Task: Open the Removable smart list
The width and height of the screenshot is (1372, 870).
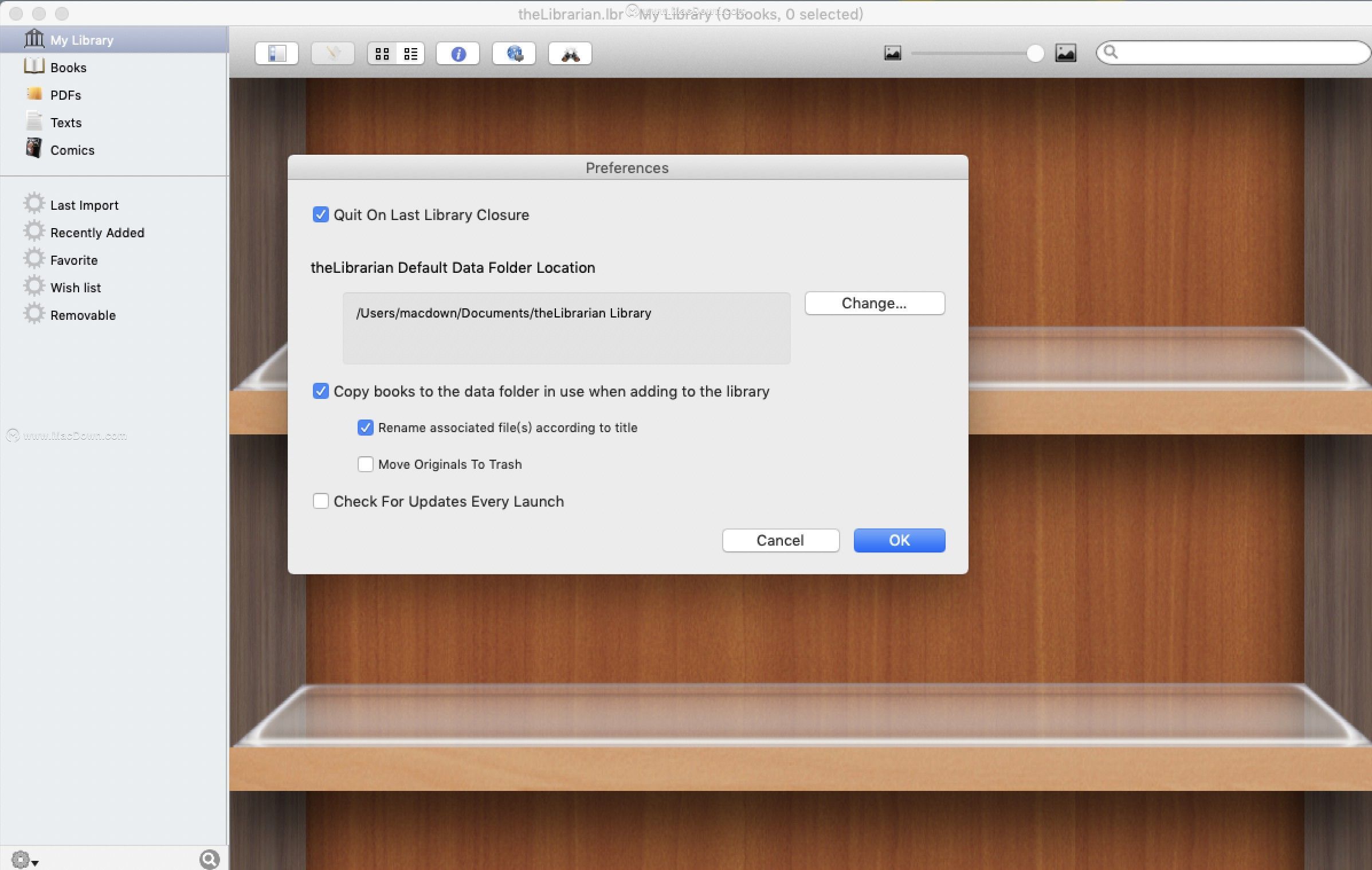Action: click(x=114, y=315)
